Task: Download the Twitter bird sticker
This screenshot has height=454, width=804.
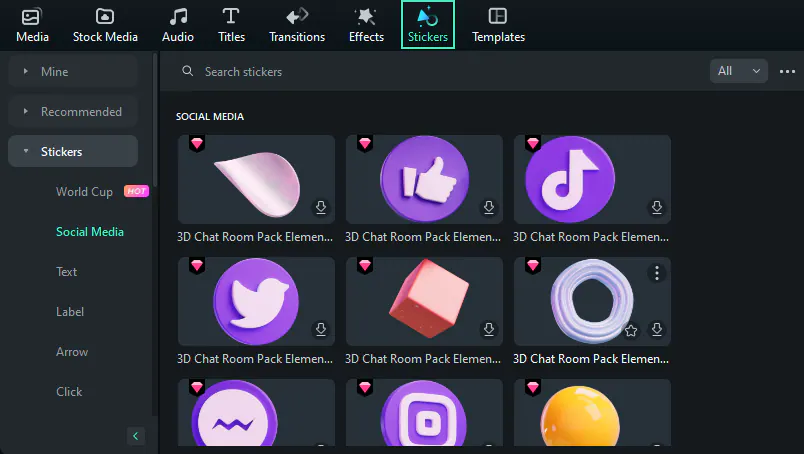Action: coord(321,329)
